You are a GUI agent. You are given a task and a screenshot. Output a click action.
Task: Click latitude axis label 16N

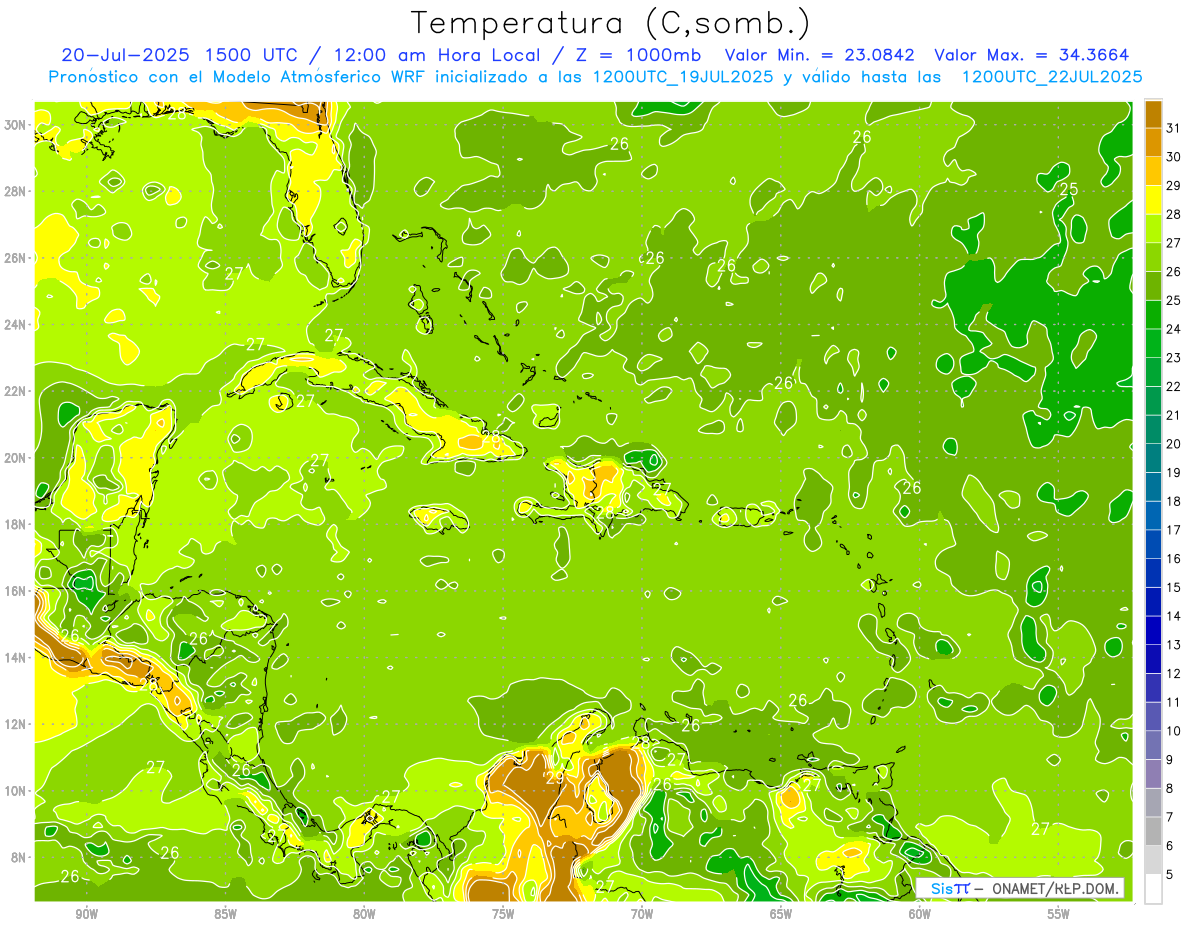point(16,591)
